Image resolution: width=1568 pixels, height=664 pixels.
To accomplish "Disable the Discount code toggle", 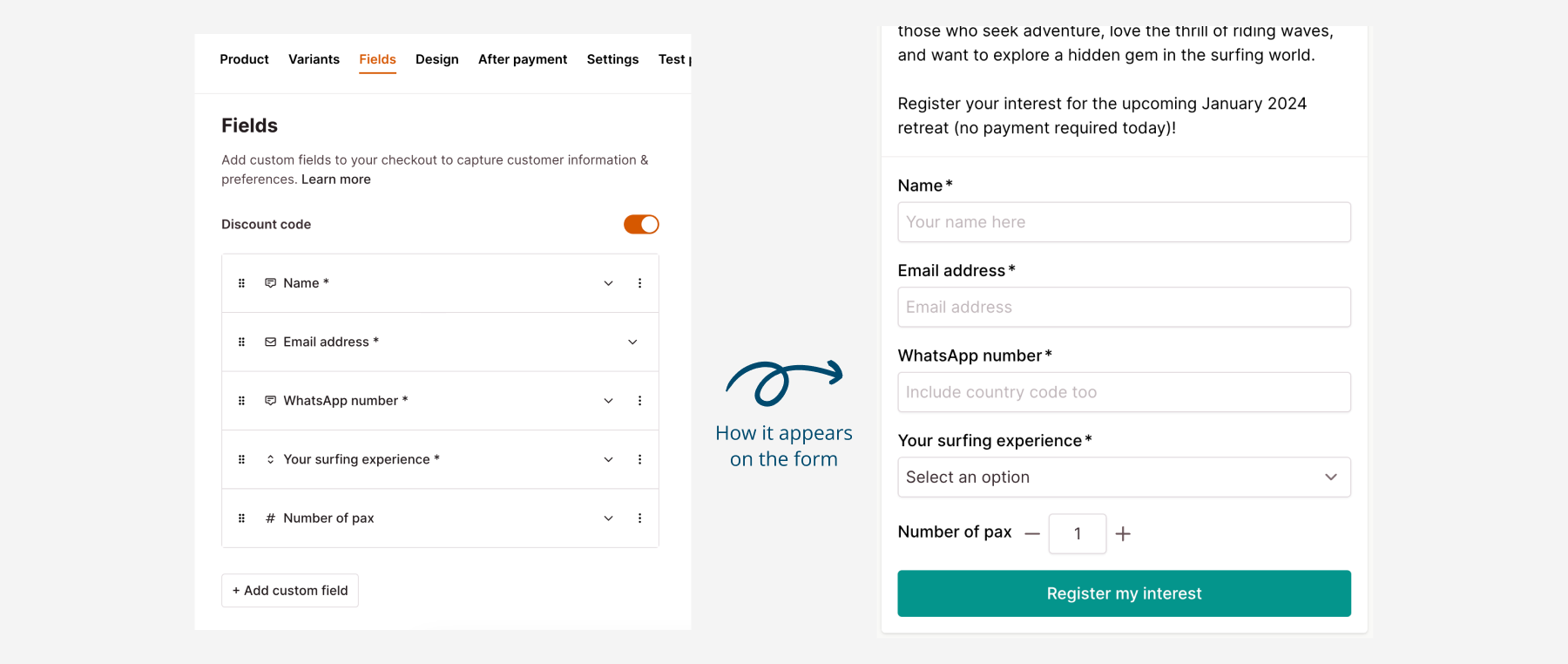I will tap(641, 225).
